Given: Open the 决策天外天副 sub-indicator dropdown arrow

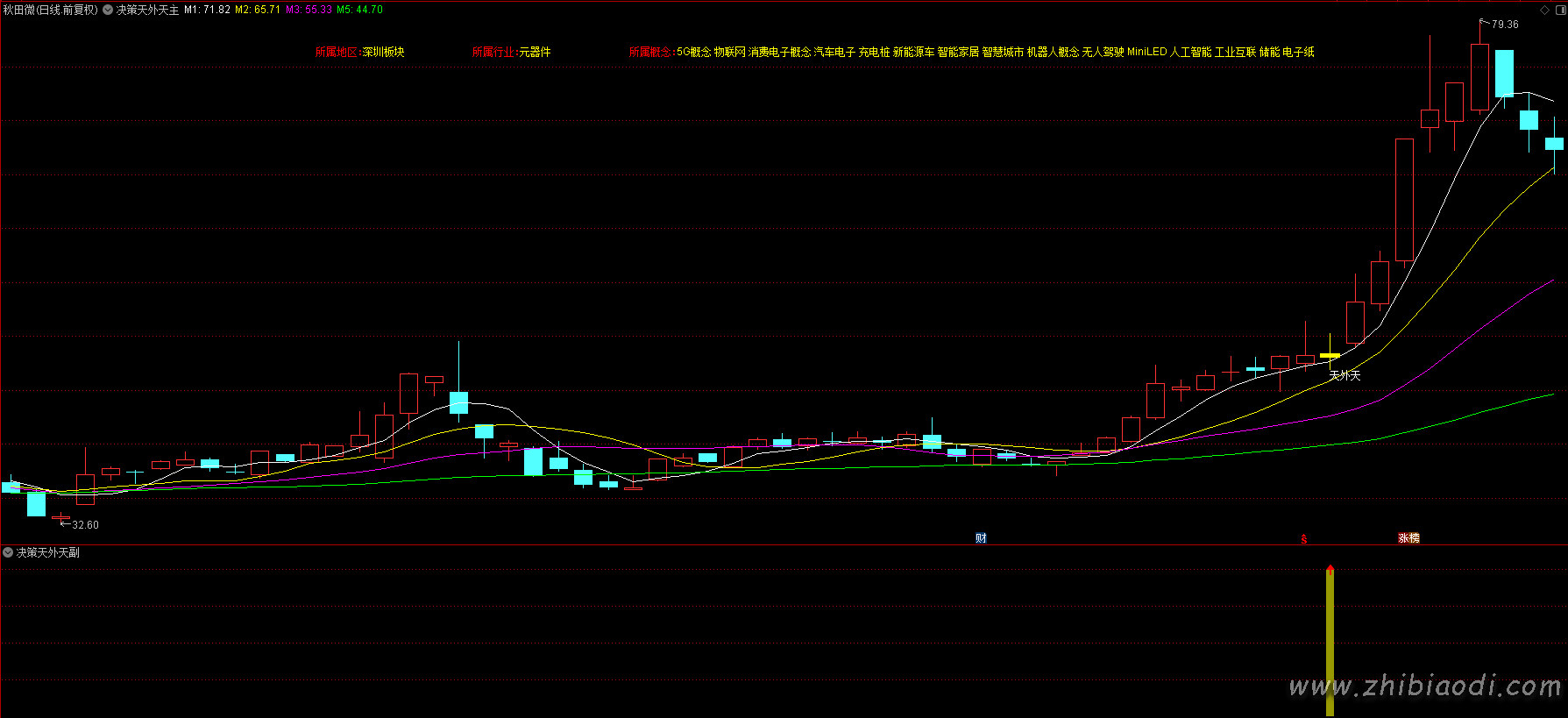Looking at the screenshot, I should (8, 552).
